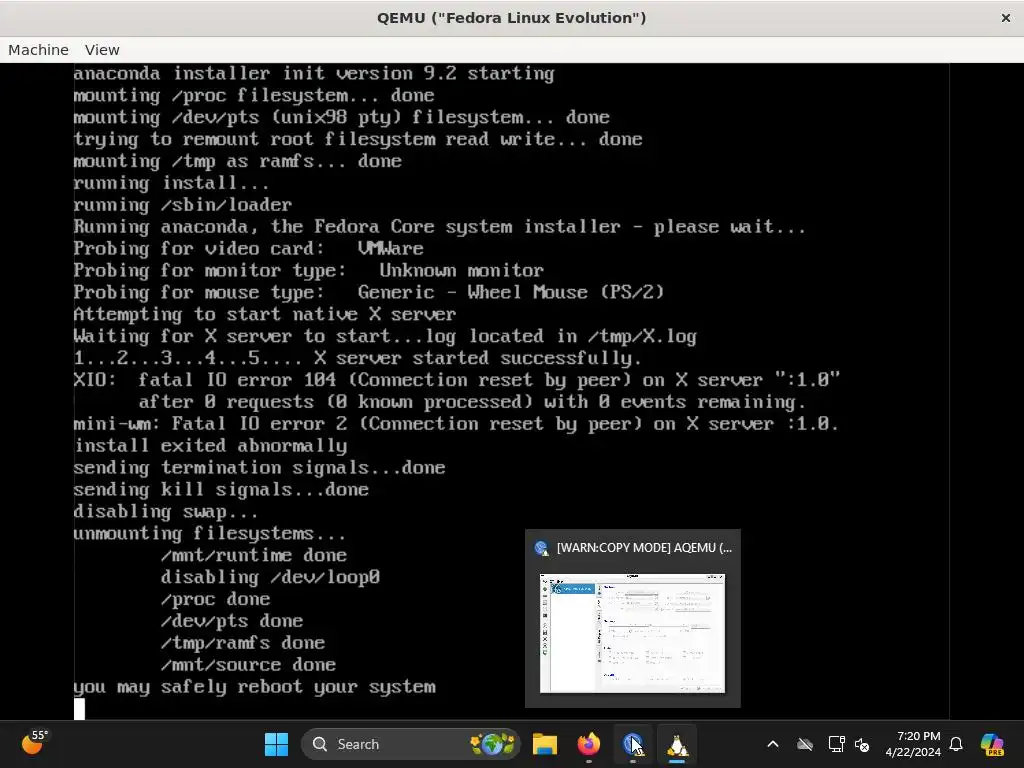Open the weather widget showing 55°
The height and width of the screenshot is (768, 1024).
point(35,743)
